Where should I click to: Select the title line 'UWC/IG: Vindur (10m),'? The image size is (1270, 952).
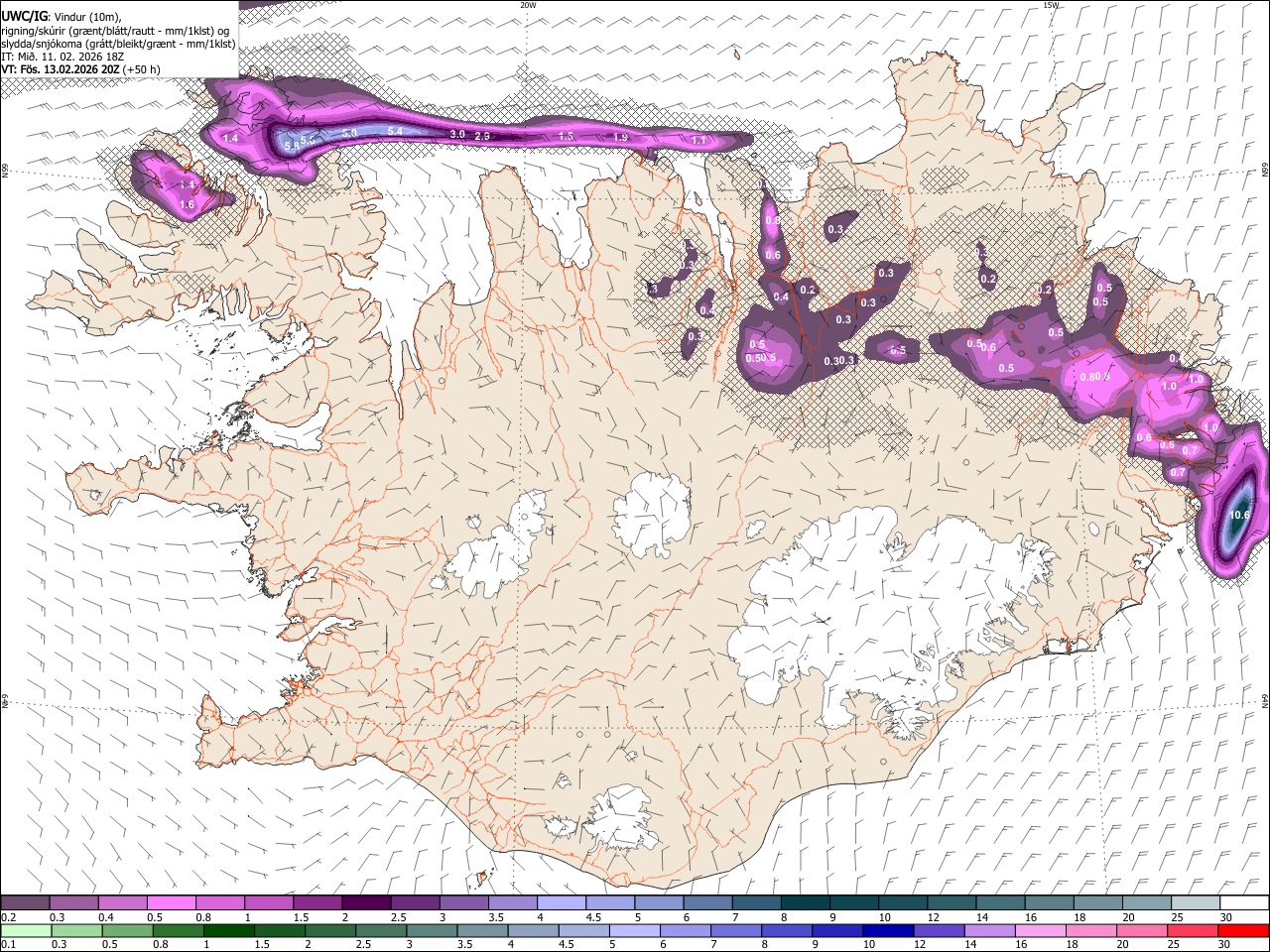click(x=62, y=17)
